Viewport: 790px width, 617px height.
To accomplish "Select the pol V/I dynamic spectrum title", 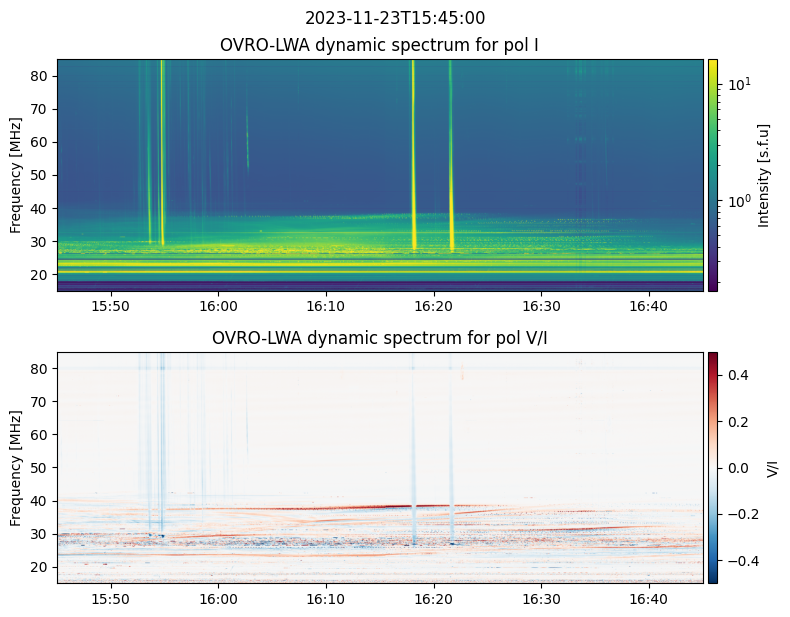I will coord(380,338).
